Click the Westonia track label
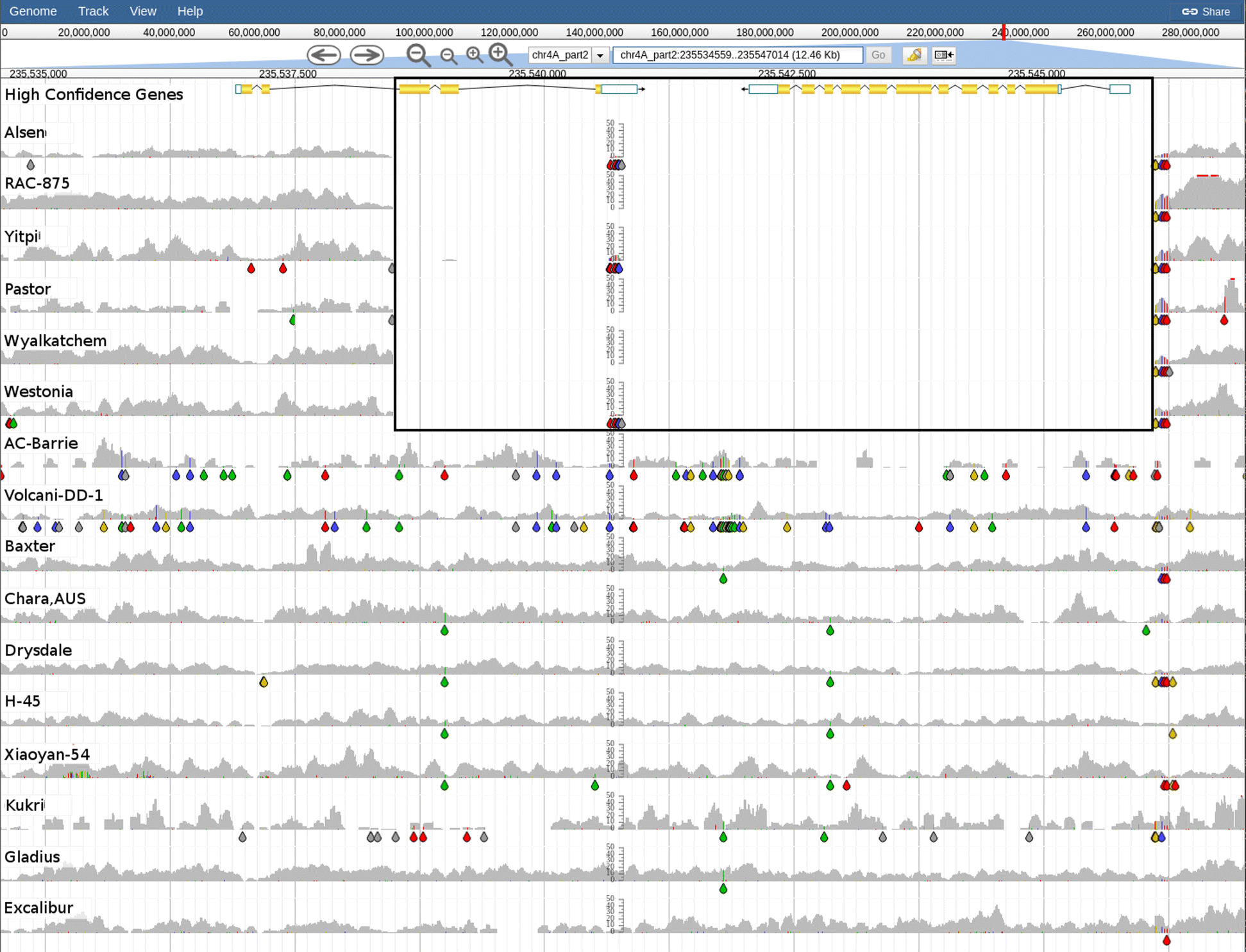1246x952 pixels. point(38,392)
